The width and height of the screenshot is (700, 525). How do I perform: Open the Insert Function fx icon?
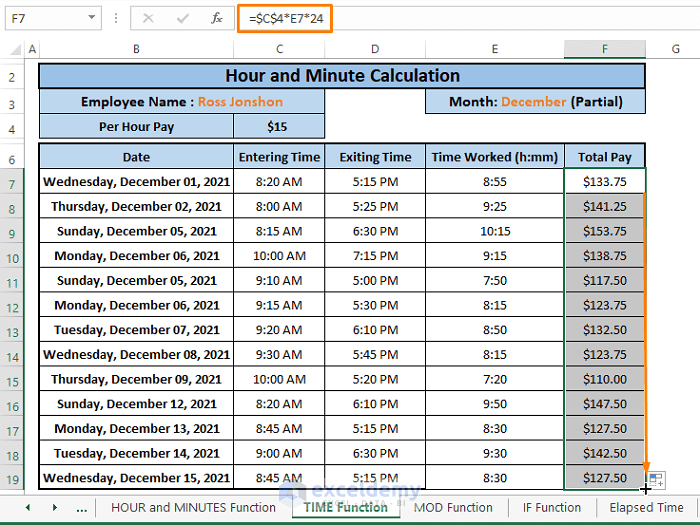(217, 18)
